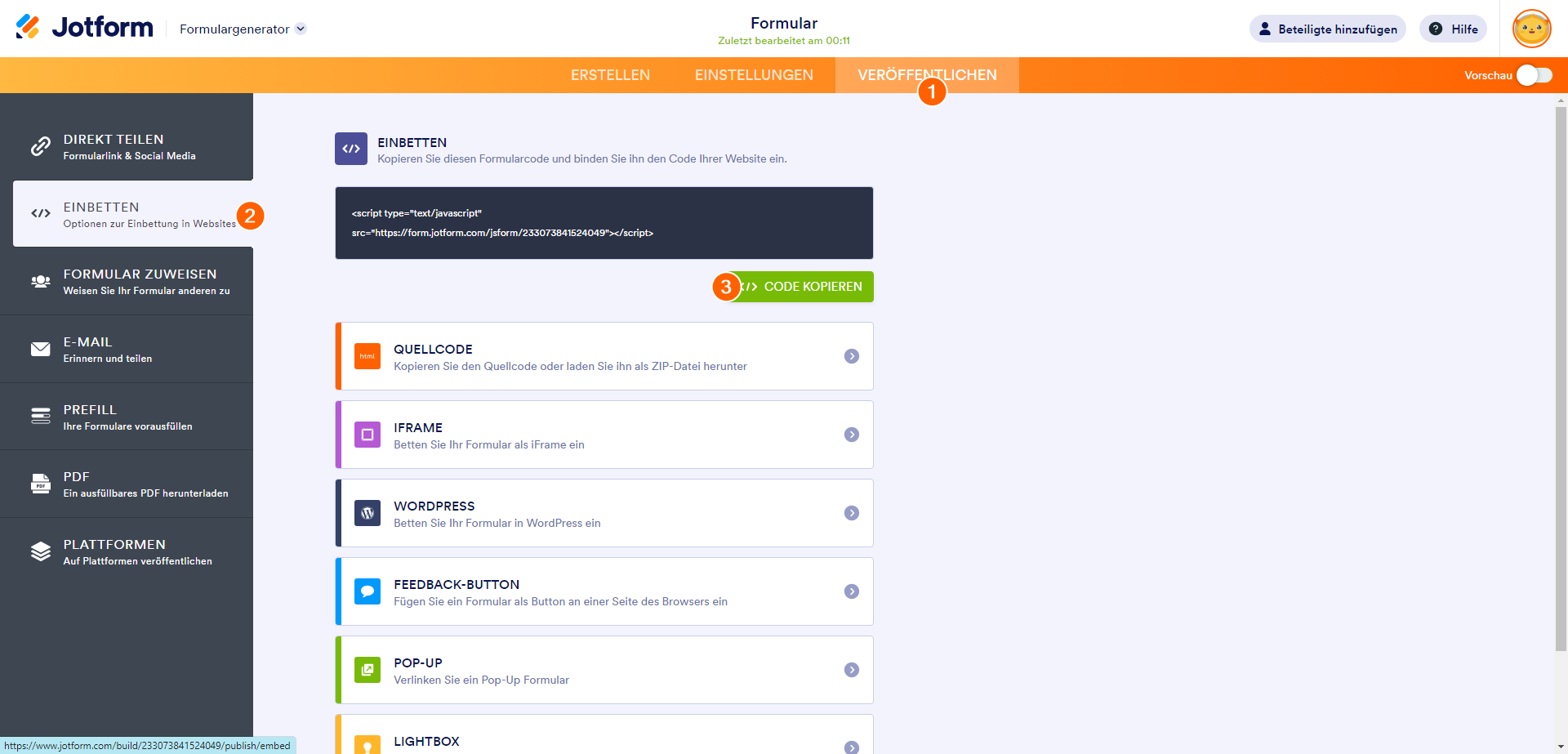This screenshot has width=1568, height=754.
Task: Open PDF in the sidebar
Action: pyautogui.click(x=127, y=484)
